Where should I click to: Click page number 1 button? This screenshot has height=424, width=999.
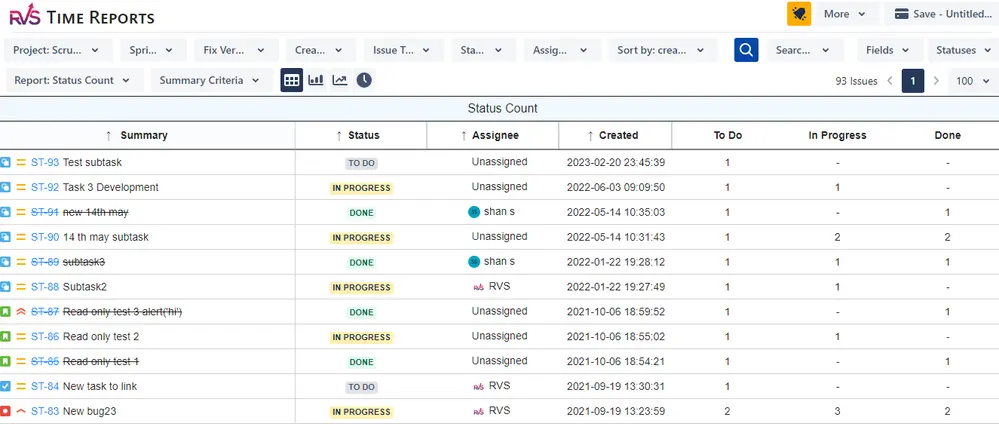coord(913,81)
